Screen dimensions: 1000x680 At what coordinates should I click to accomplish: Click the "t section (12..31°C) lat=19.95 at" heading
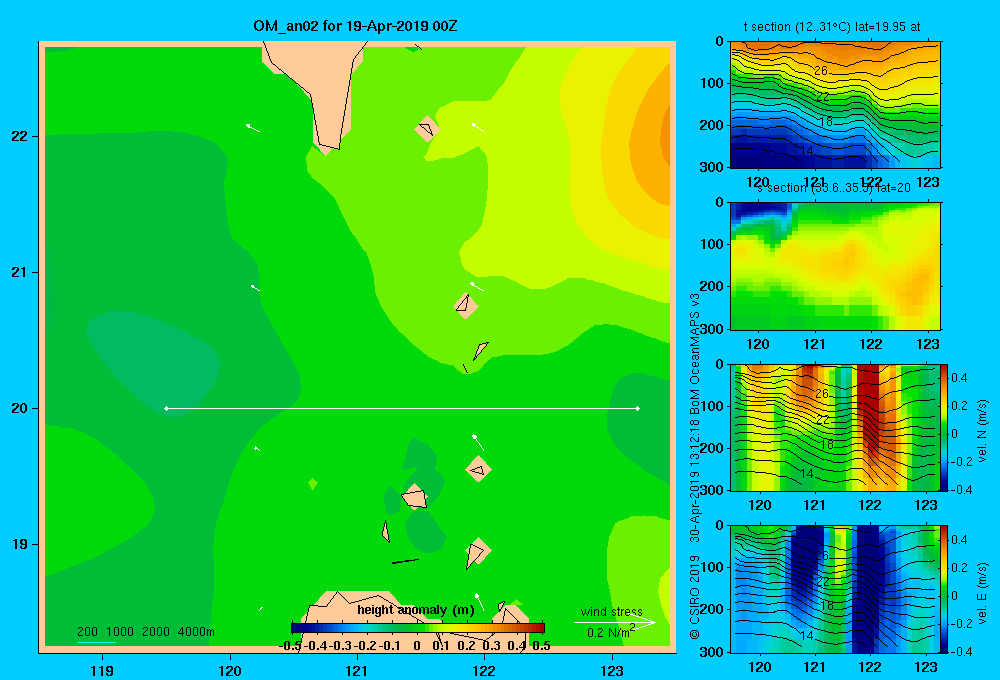coord(832,27)
